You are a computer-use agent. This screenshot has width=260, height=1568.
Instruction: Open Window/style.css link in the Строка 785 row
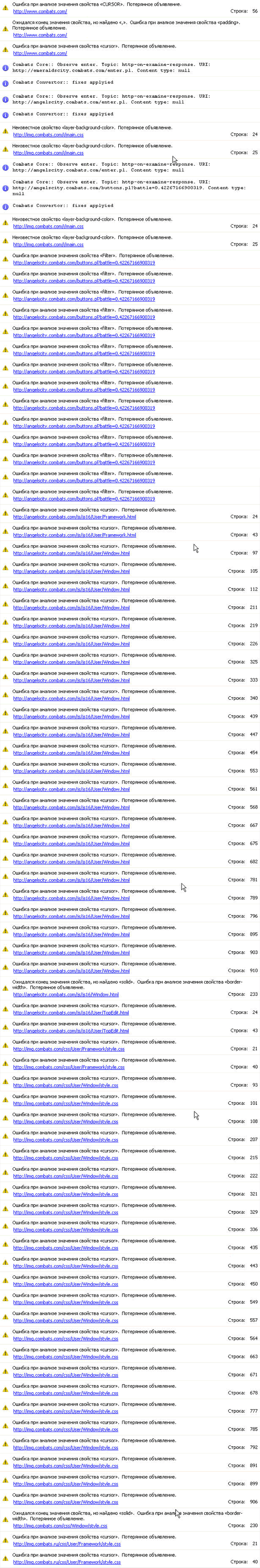(x=66, y=1430)
